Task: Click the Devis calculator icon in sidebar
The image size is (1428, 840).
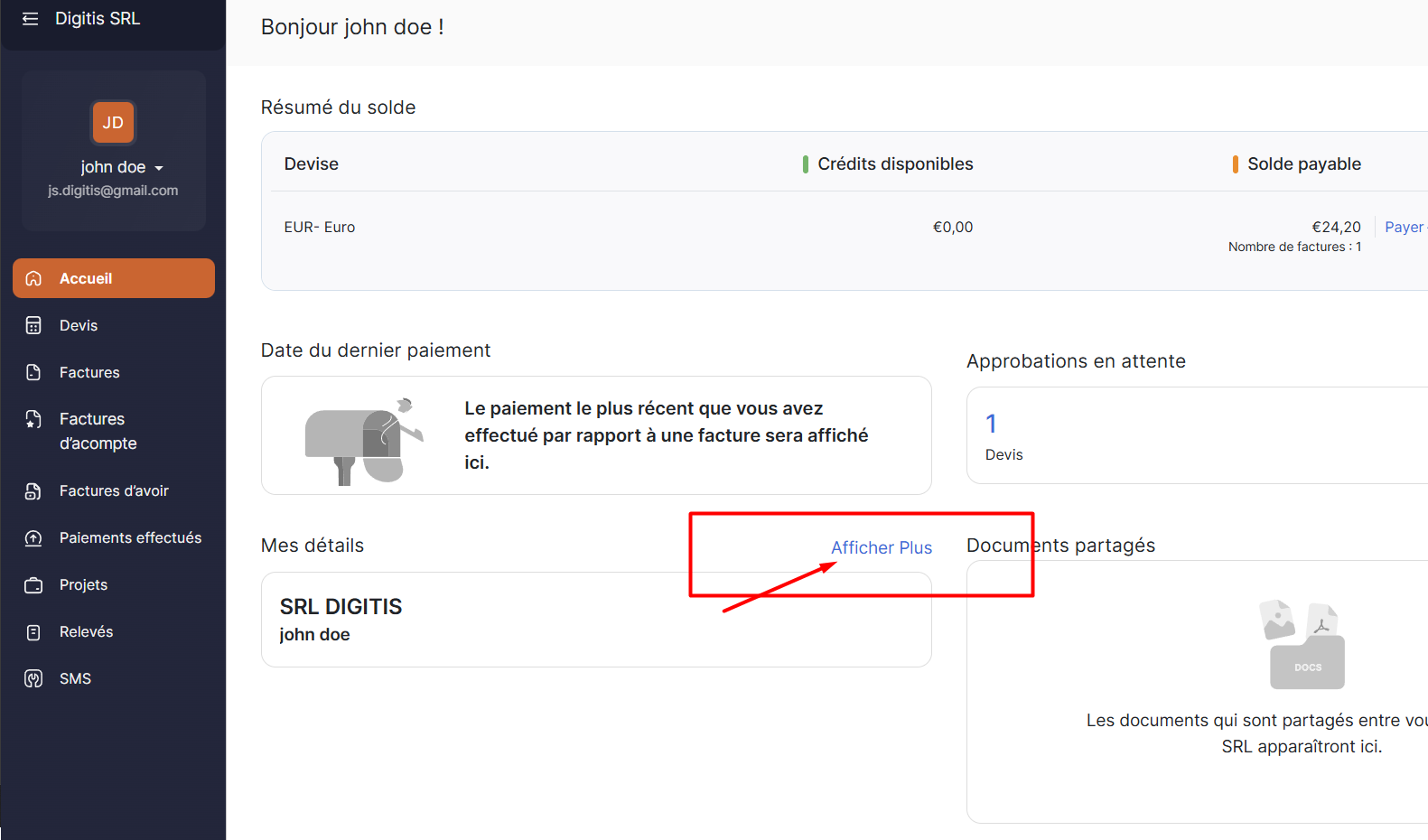Action: 33,325
